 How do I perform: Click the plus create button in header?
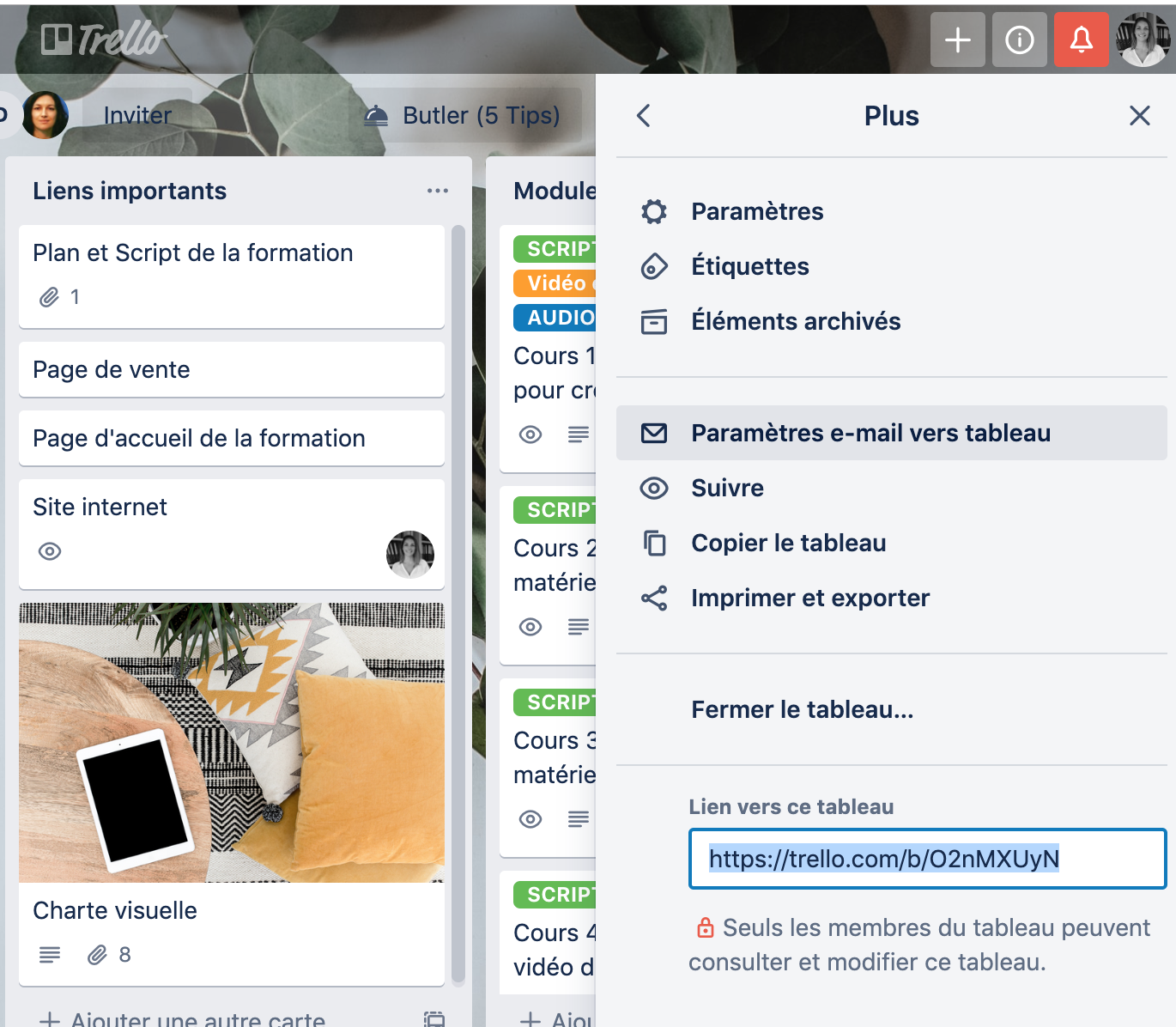pos(957,39)
